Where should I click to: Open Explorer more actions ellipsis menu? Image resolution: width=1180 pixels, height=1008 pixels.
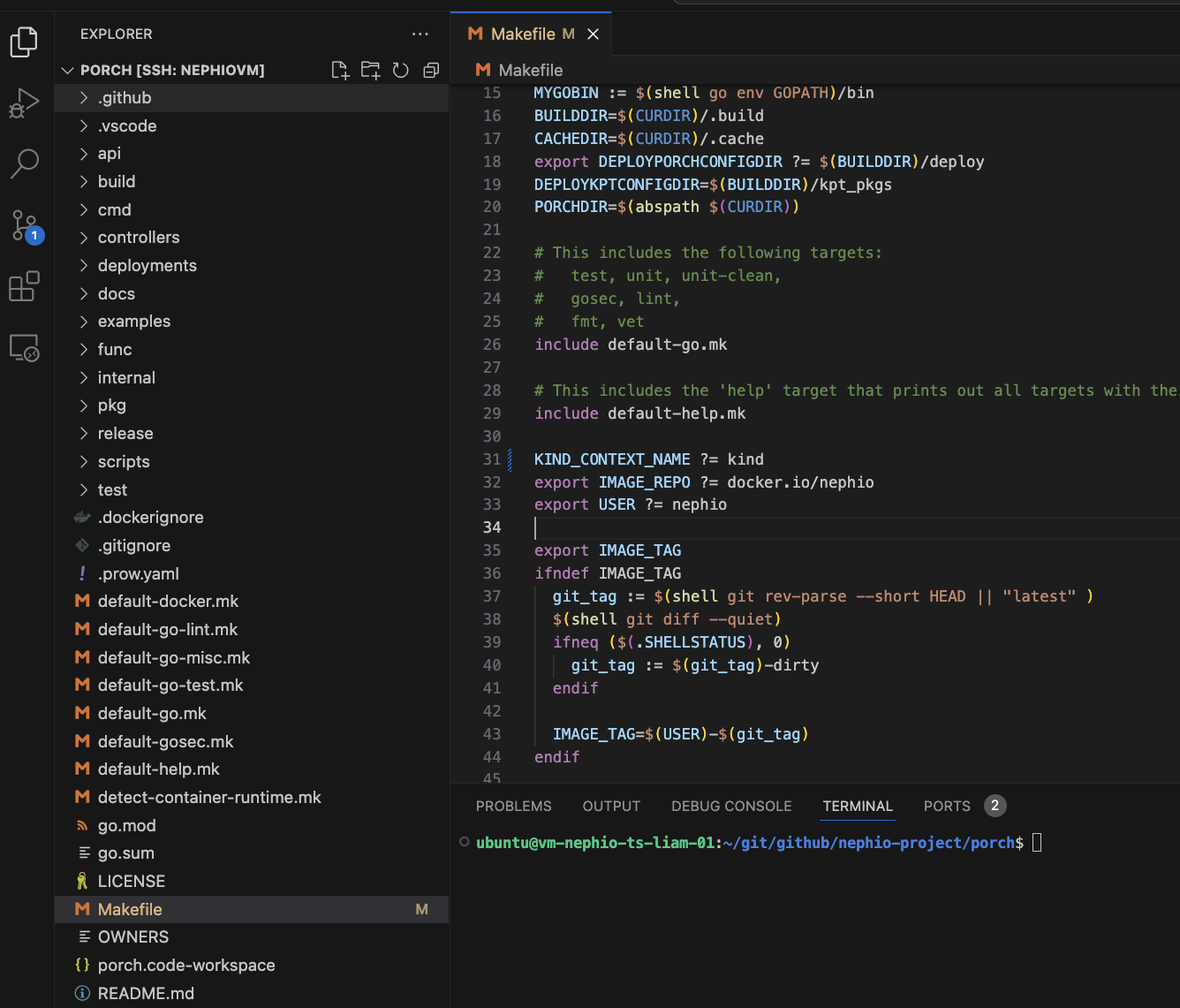[420, 34]
